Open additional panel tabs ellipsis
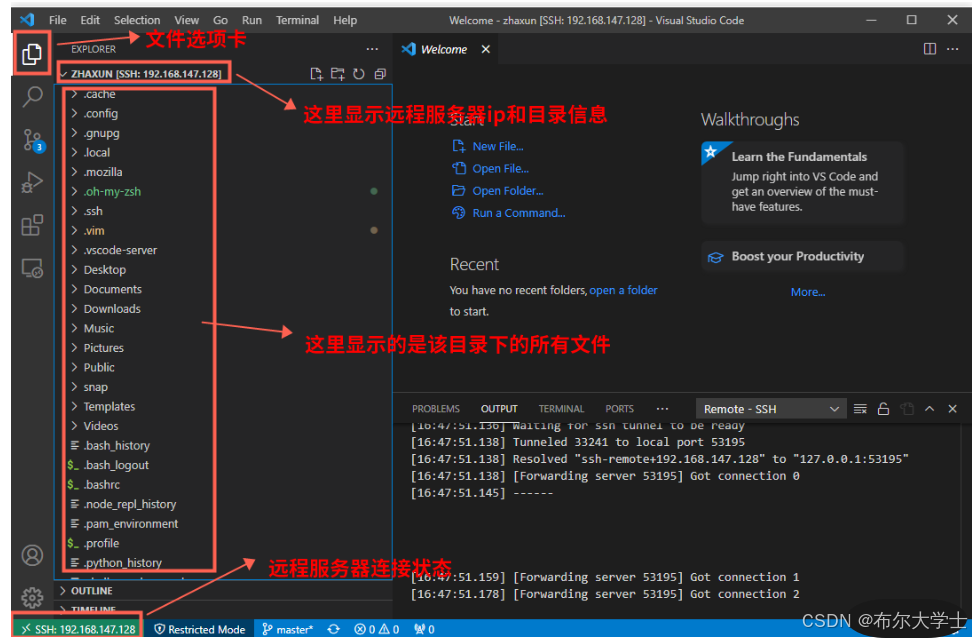The width and height of the screenshot is (972, 639). coord(662,408)
